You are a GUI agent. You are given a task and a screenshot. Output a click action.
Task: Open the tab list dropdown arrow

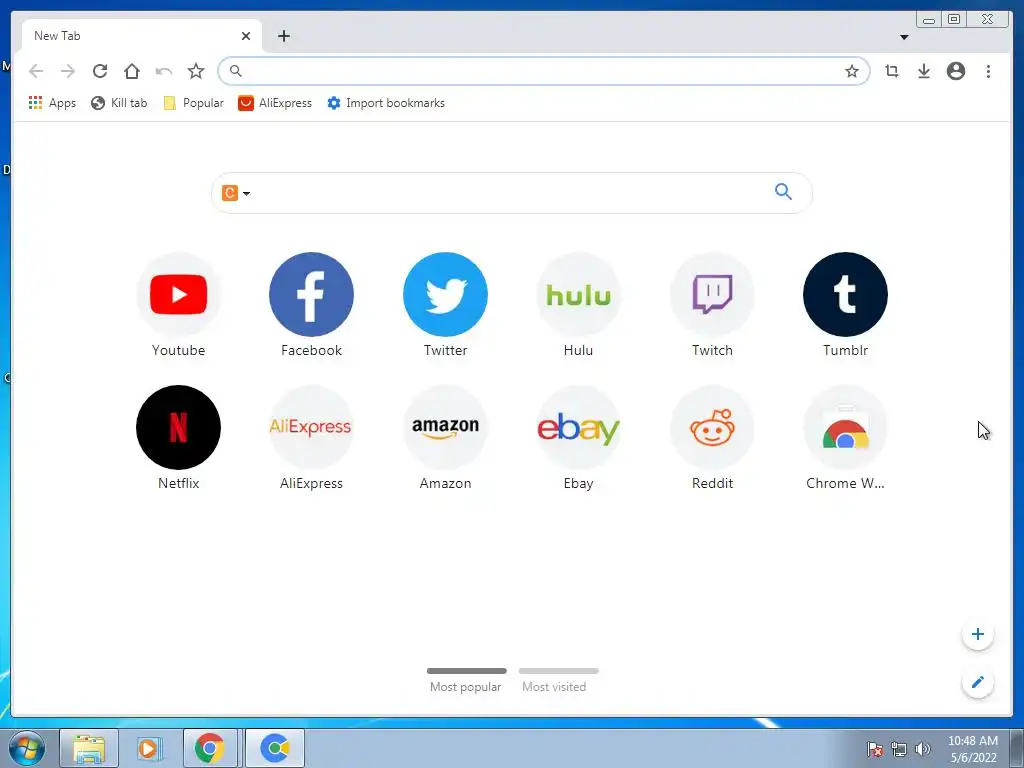(x=904, y=37)
